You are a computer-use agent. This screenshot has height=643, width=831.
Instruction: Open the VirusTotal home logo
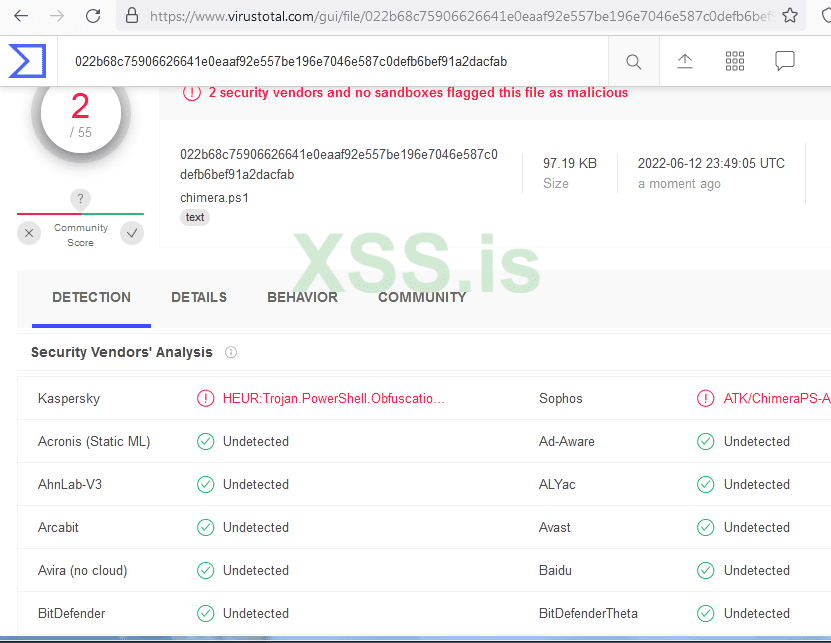[28, 61]
